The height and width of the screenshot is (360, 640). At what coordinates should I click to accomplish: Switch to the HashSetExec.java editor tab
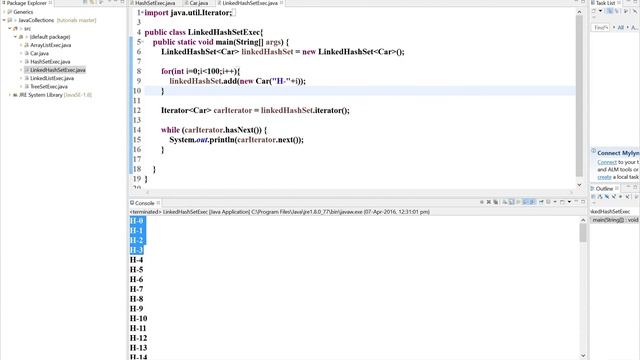click(x=155, y=3)
